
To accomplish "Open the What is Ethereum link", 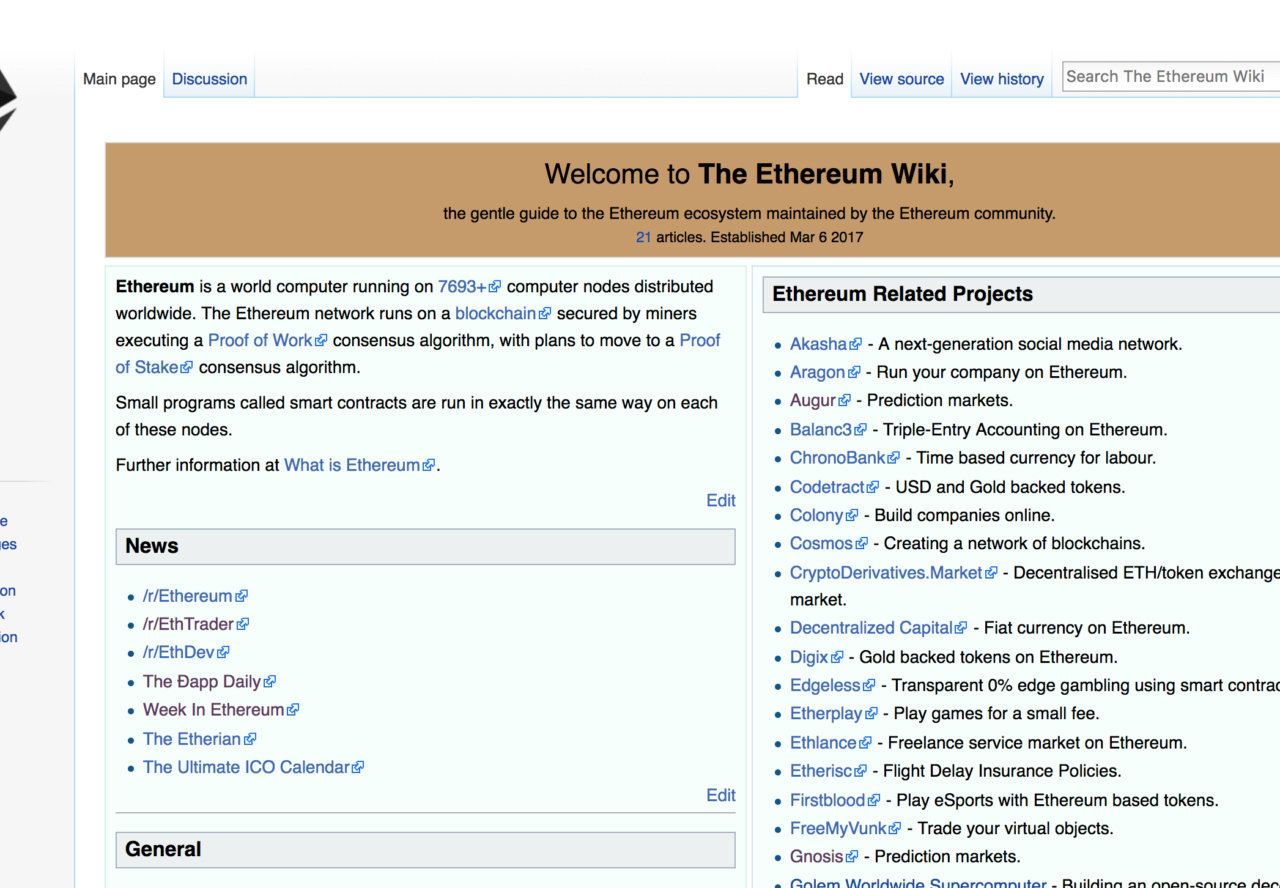I will [352, 465].
